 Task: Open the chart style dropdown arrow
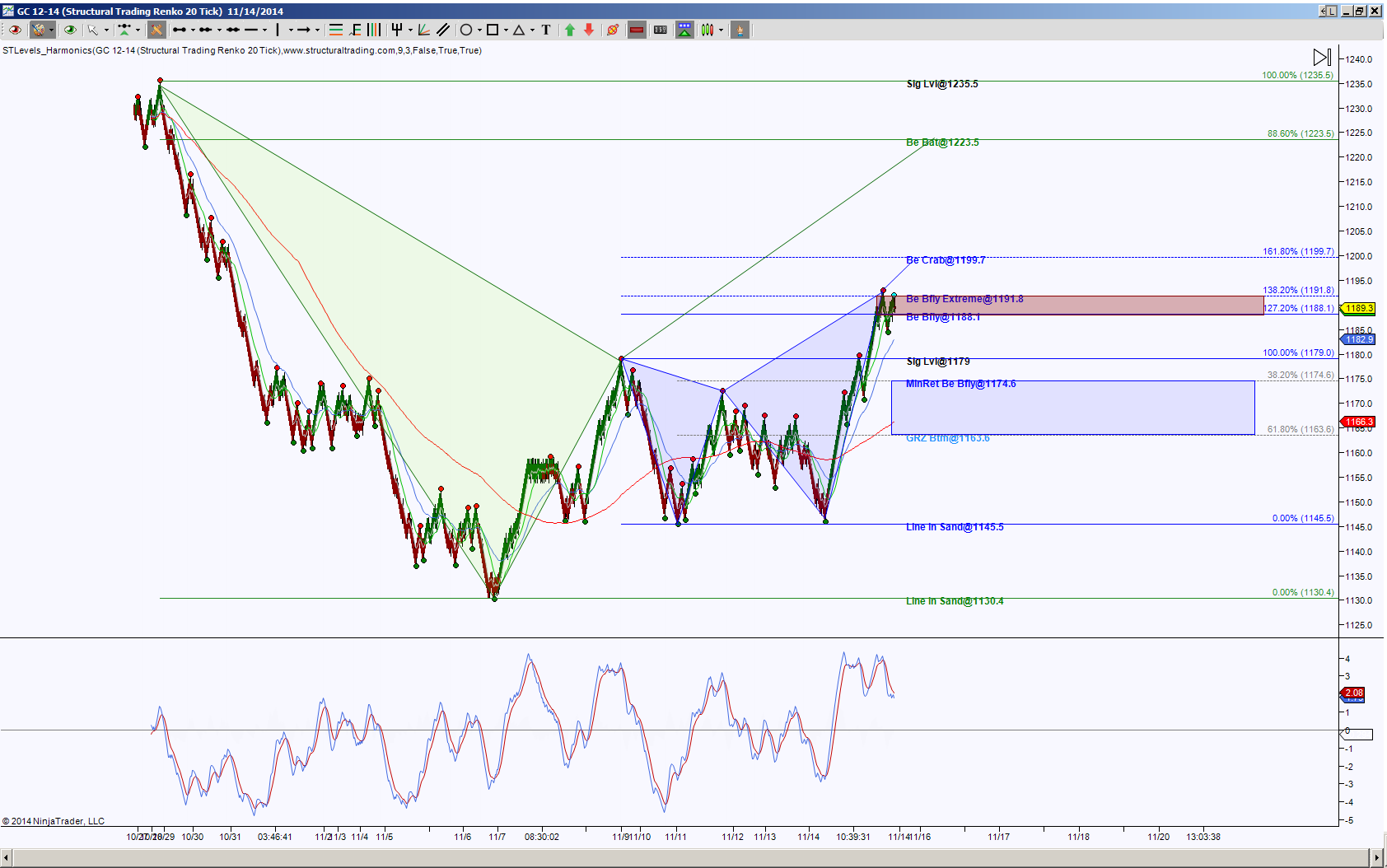721,30
